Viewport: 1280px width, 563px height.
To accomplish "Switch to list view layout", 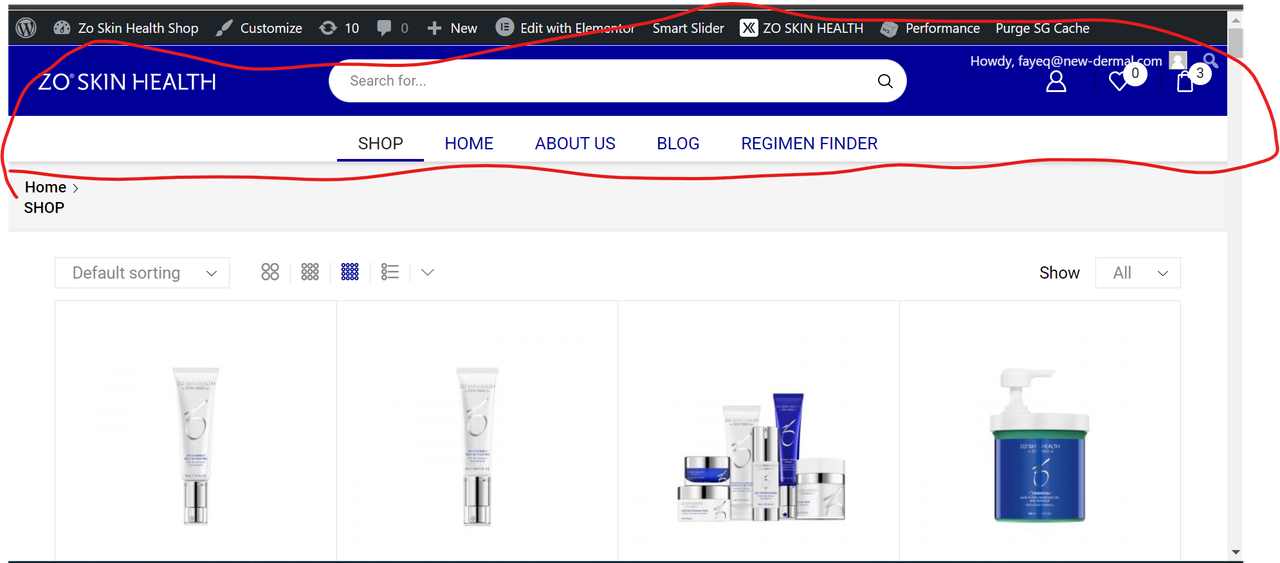I will [390, 272].
